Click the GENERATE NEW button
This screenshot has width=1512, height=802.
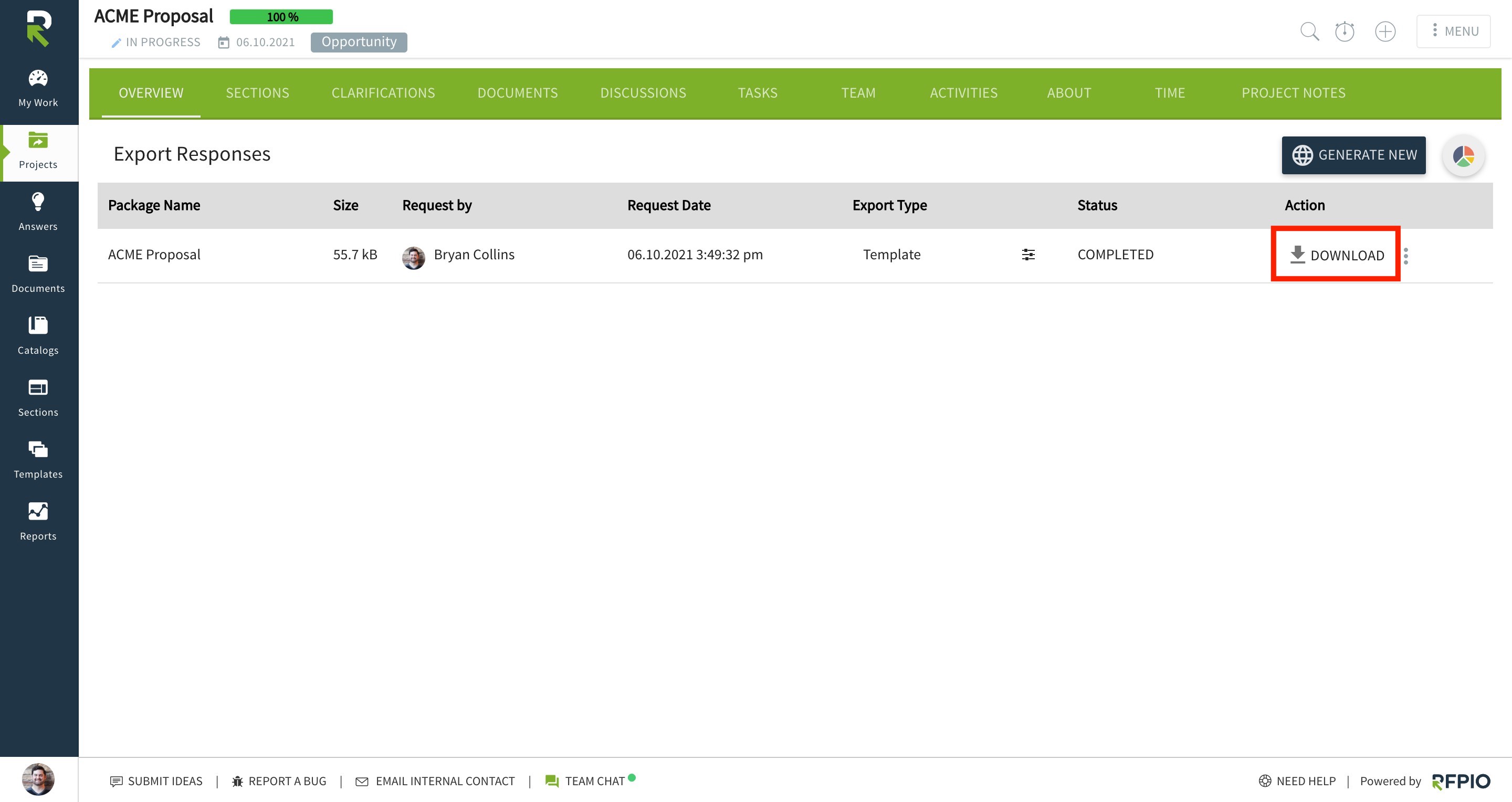(1353, 155)
